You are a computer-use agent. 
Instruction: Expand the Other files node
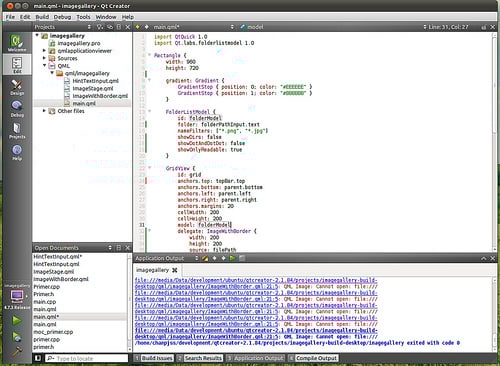pos(44,110)
